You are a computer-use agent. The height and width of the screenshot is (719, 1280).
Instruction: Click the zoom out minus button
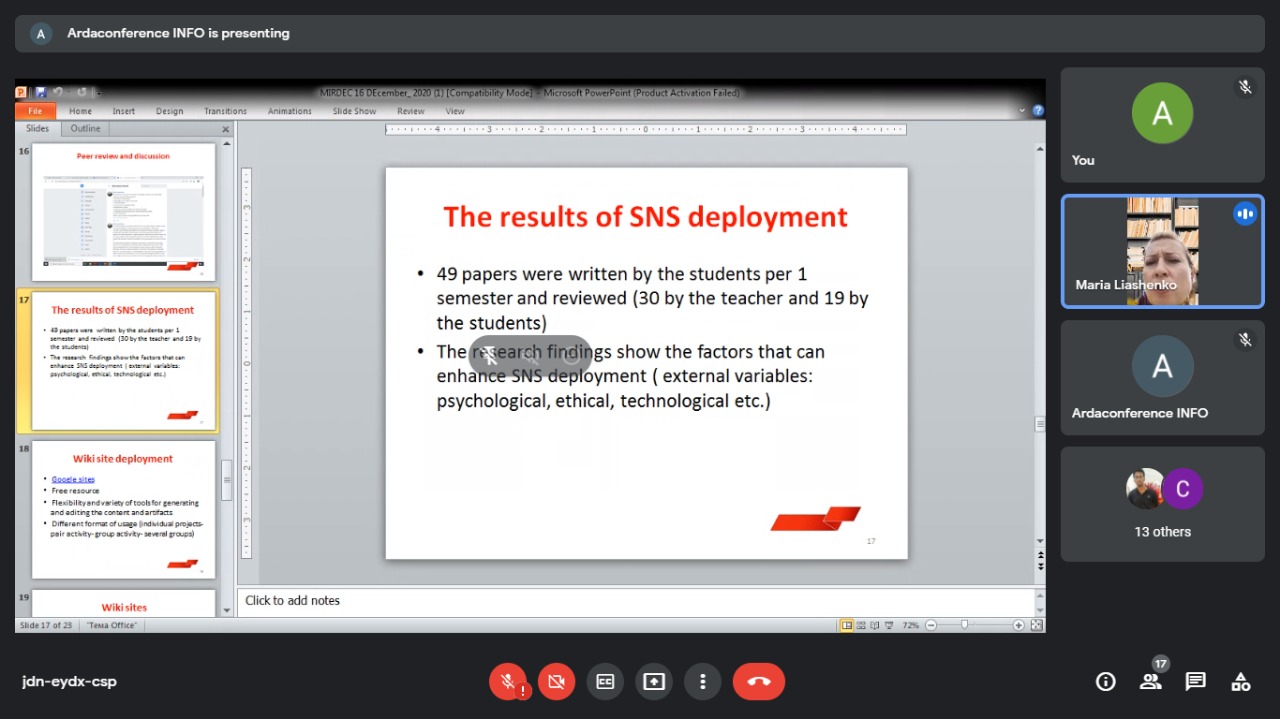coord(931,625)
